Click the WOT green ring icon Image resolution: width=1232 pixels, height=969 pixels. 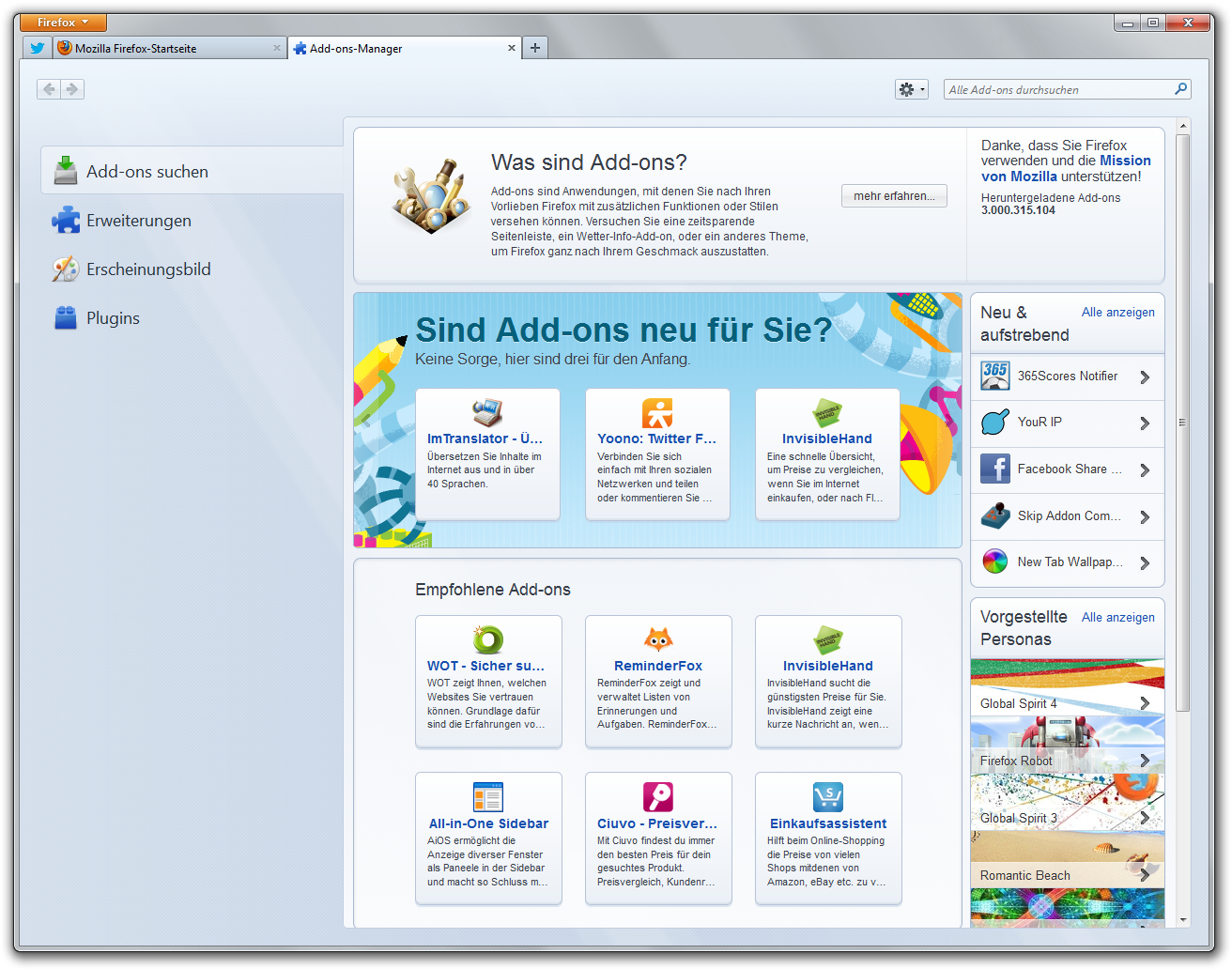pos(487,639)
